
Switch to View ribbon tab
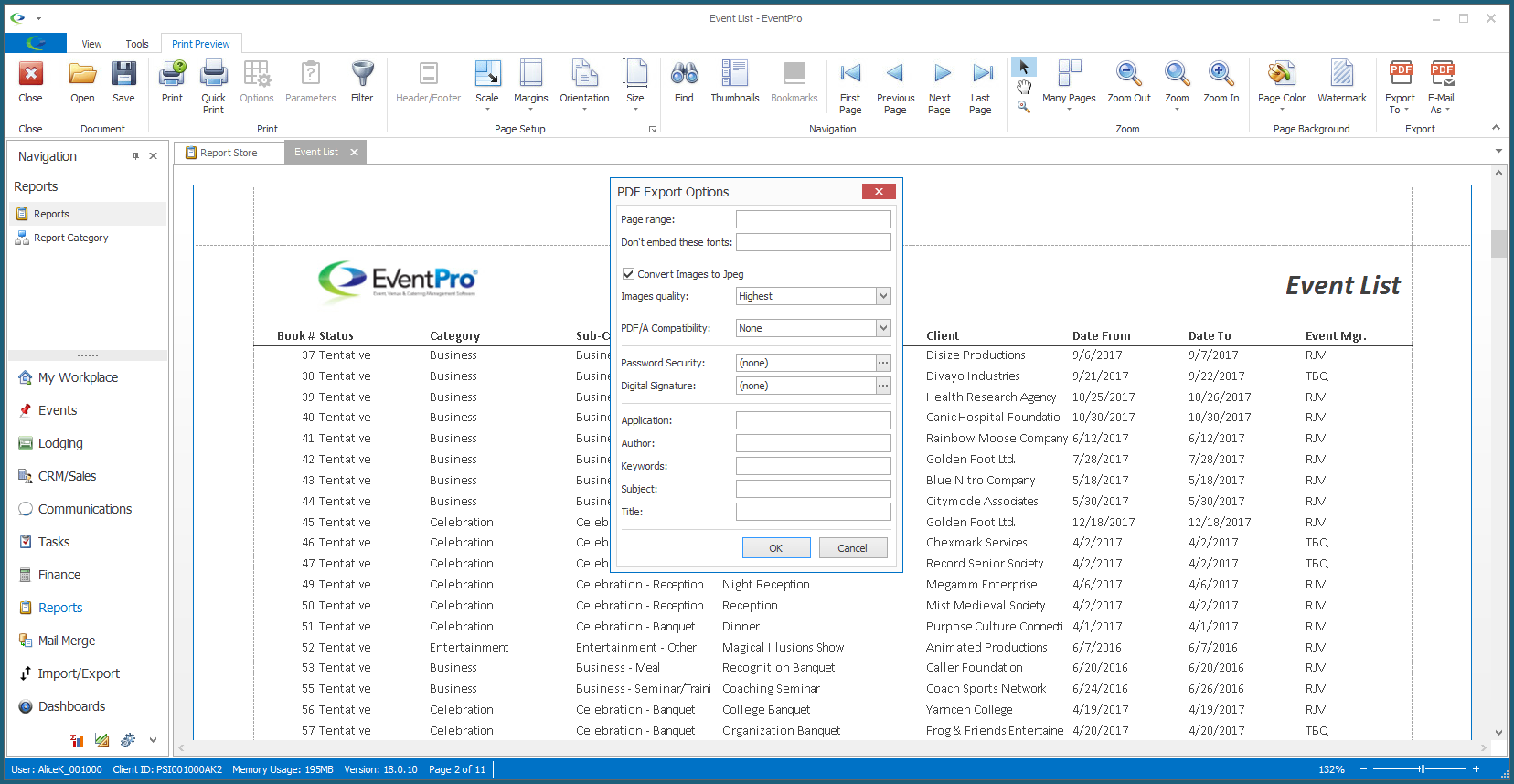pos(91,44)
